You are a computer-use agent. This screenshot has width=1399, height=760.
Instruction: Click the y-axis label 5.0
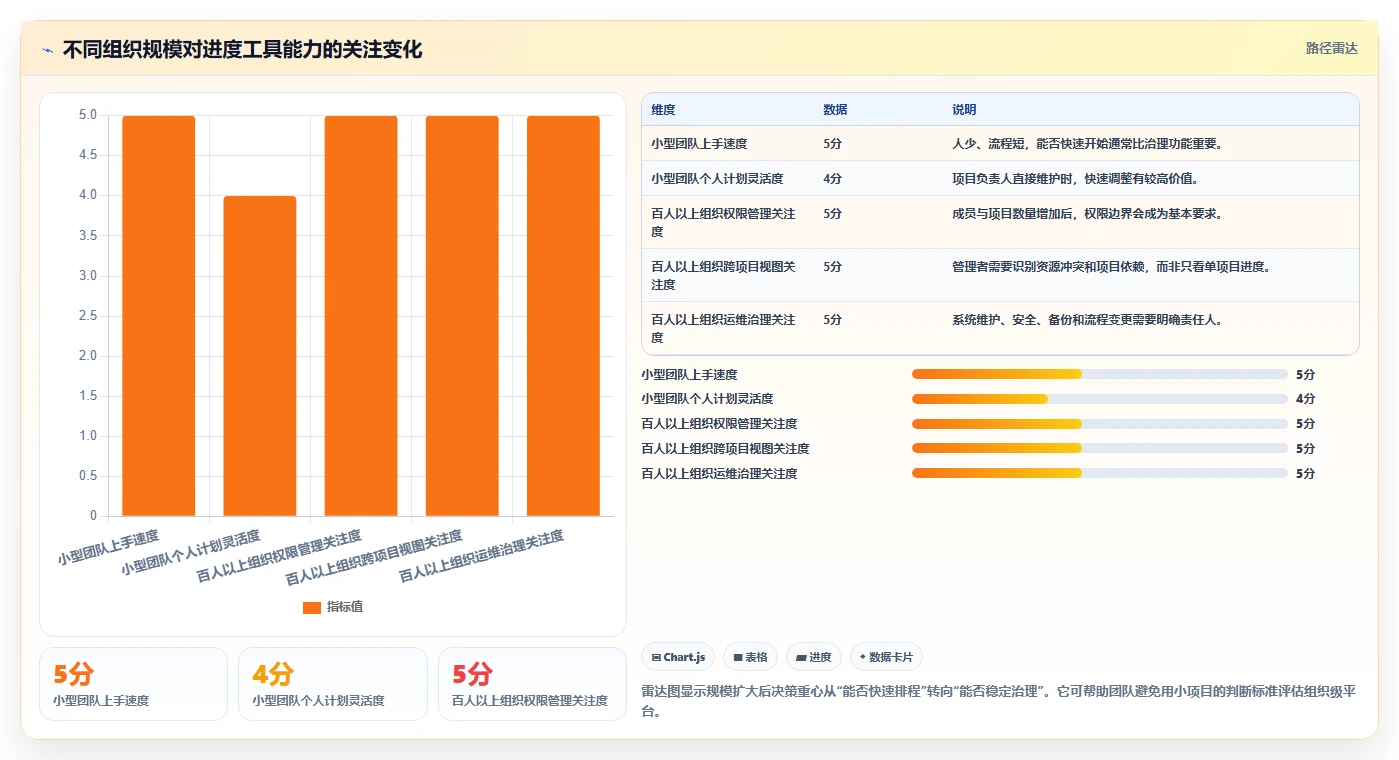point(88,115)
